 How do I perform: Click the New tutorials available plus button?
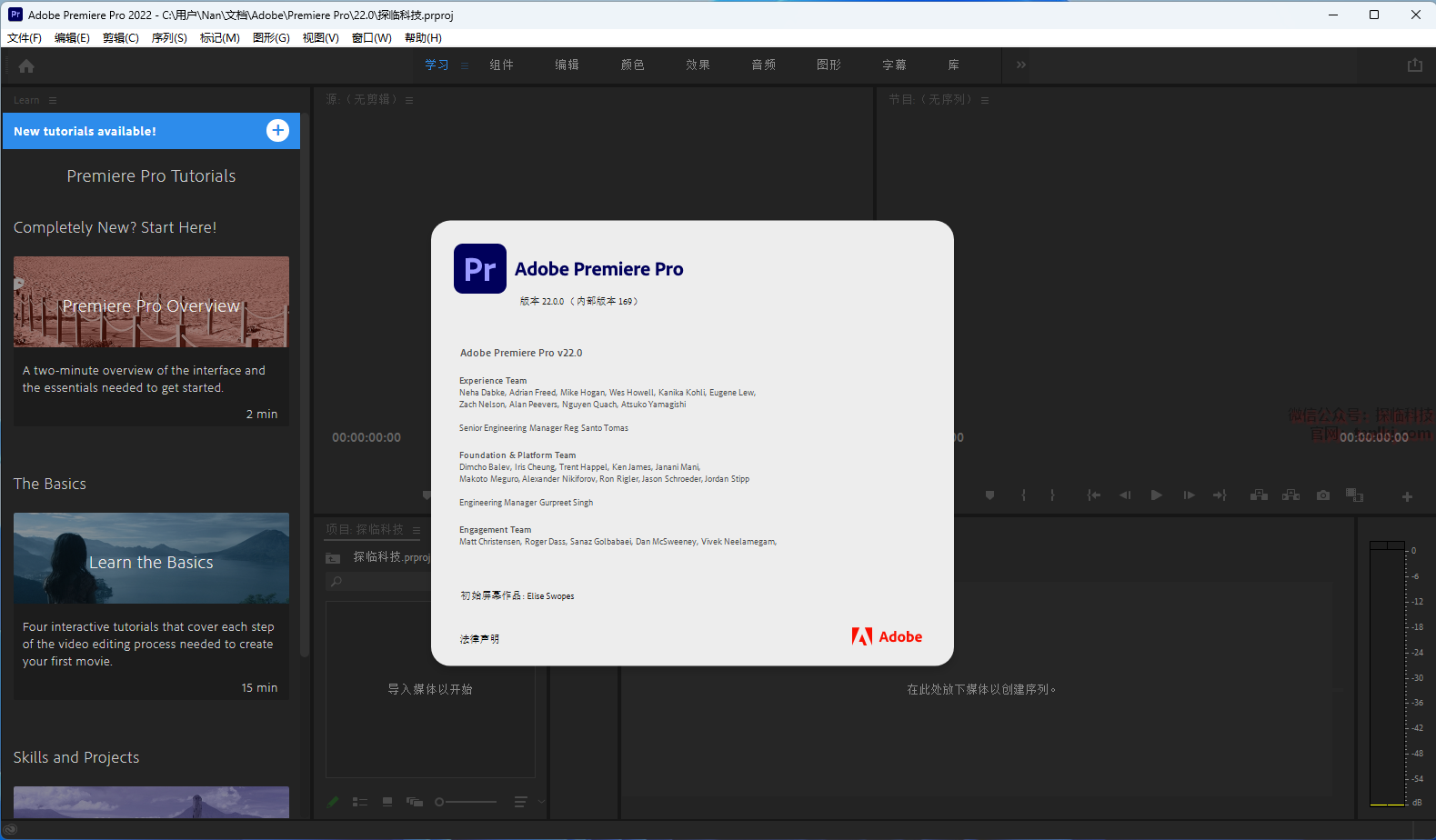click(277, 131)
